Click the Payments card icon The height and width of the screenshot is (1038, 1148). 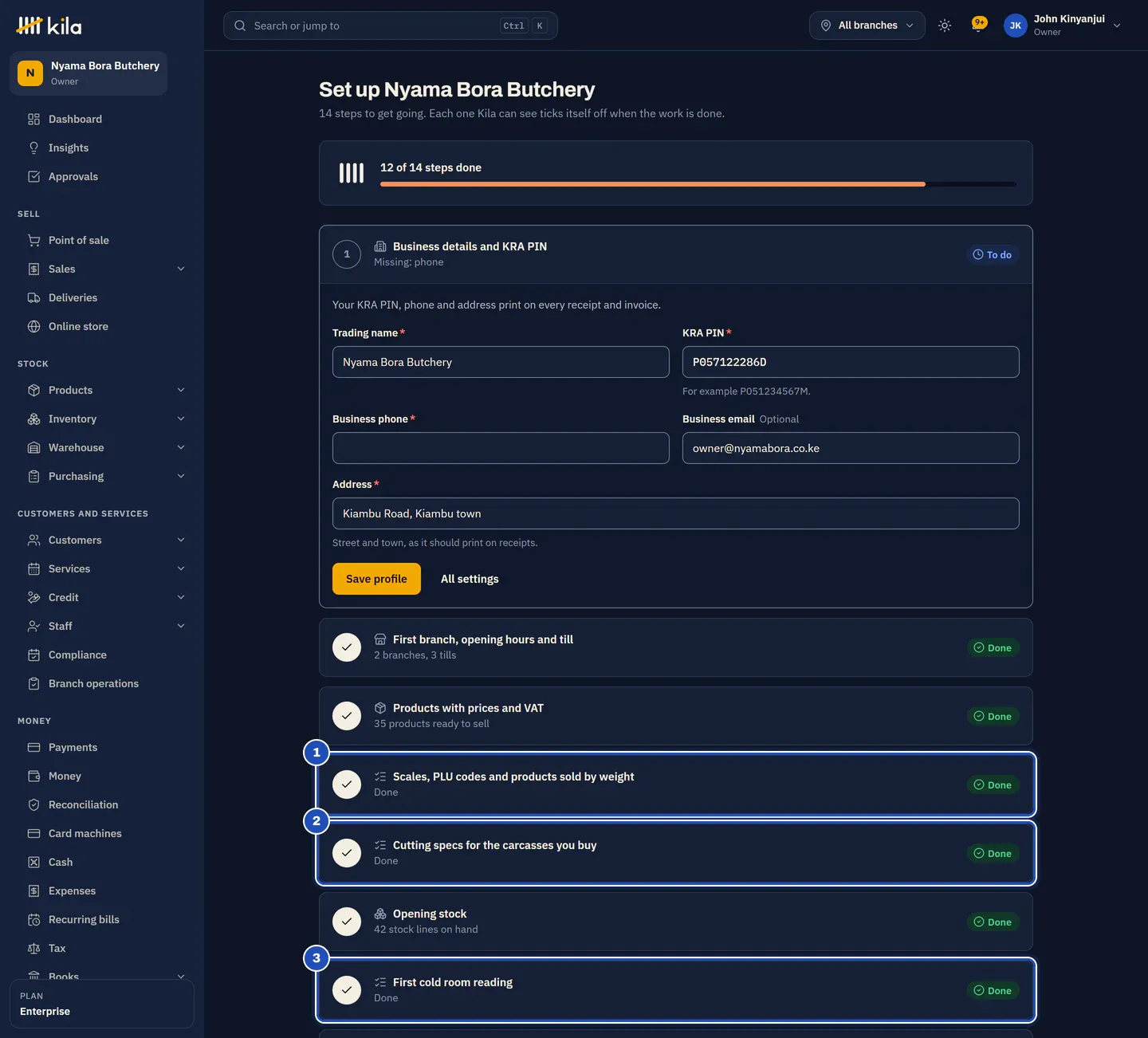click(33, 748)
